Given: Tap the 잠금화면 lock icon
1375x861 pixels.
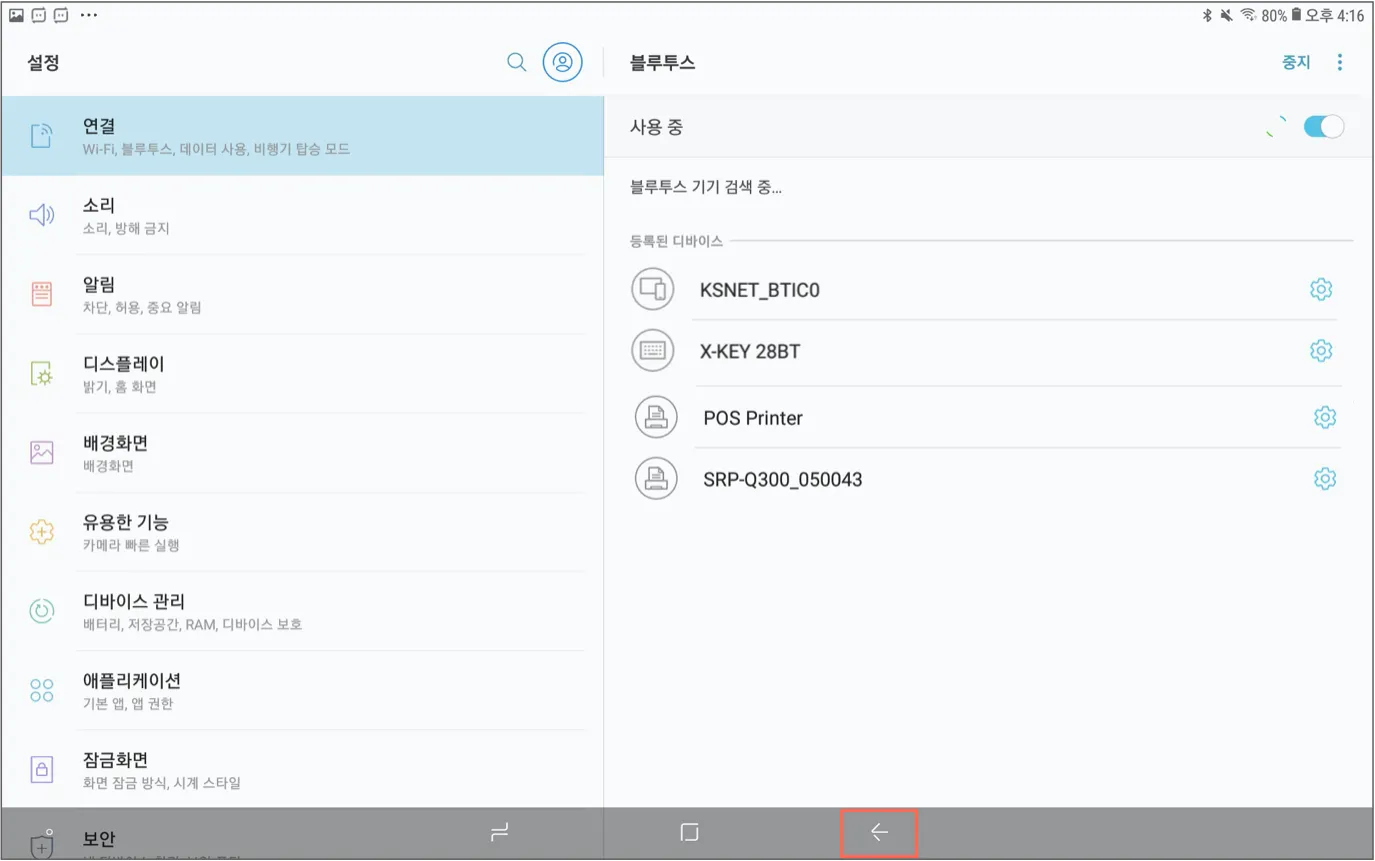Looking at the screenshot, I should click(x=41, y=769).
